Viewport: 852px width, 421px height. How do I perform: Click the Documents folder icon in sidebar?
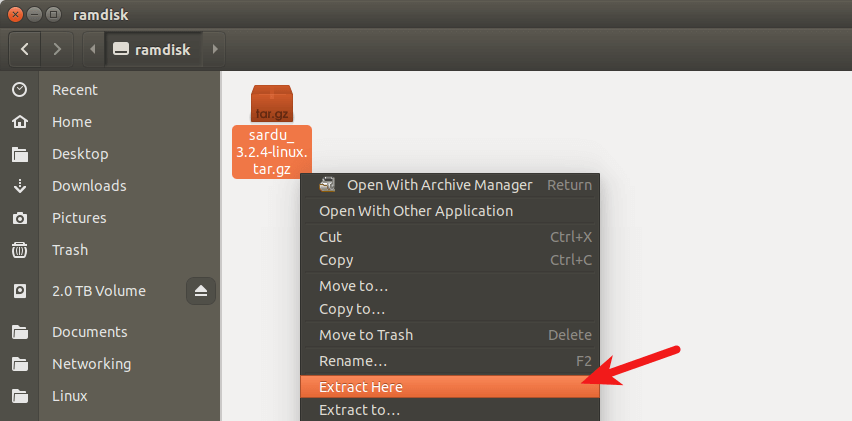pyautogui.click(x=20, y=332)
